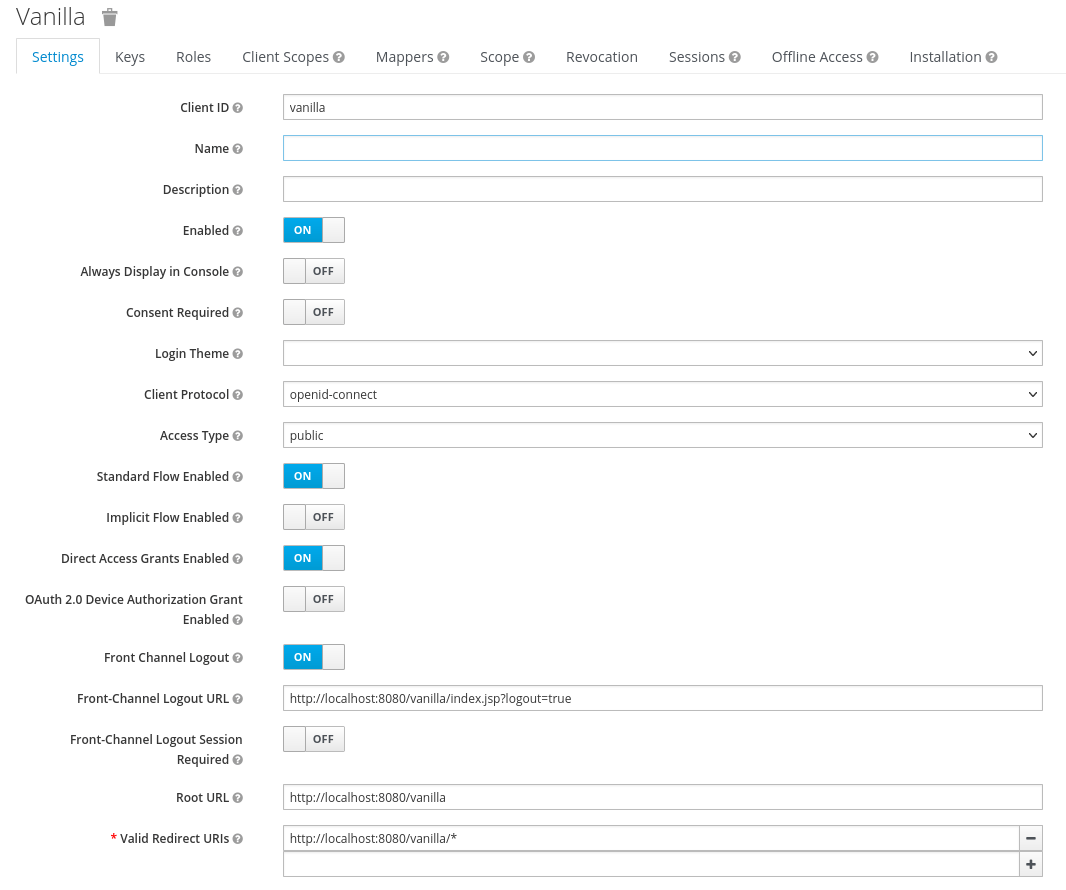Open the Installation tab
The image size is (1066, 890).
944,57
